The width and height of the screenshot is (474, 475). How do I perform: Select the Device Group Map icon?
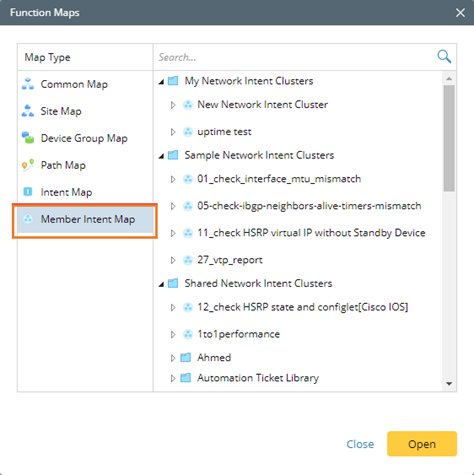28,138
